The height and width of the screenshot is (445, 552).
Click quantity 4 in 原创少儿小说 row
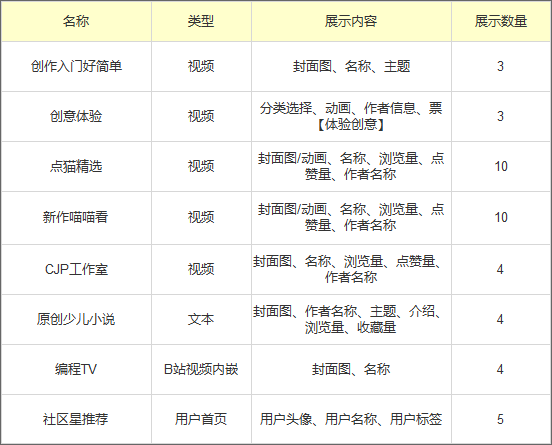[x=501, y=319]
